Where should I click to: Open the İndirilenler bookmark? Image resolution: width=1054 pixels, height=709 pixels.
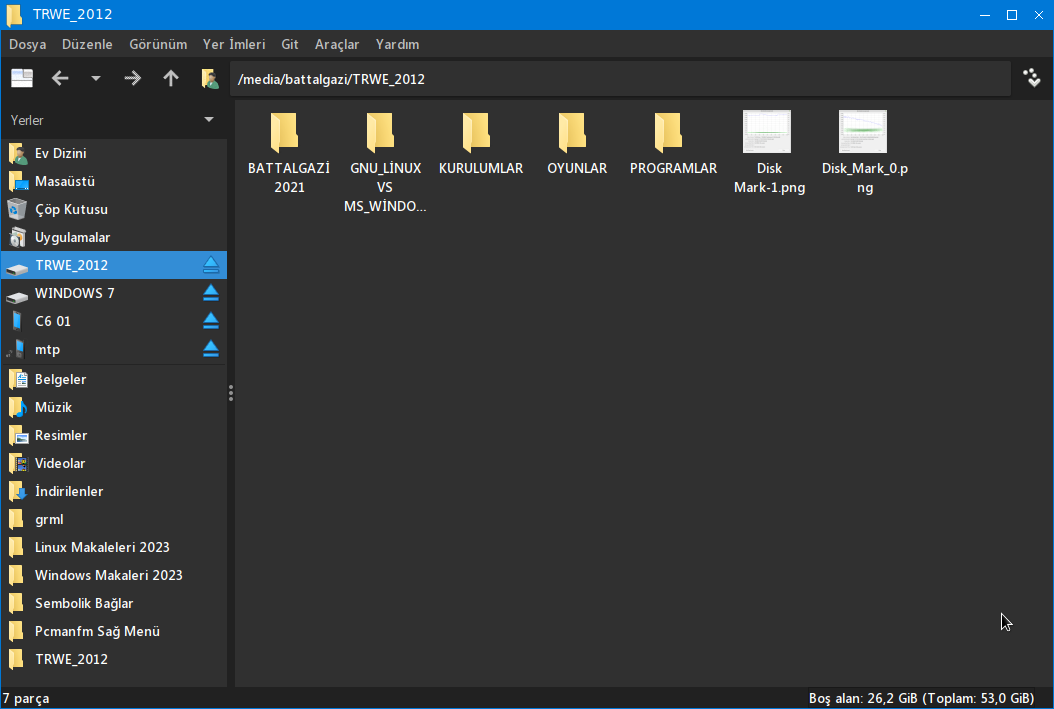(x=114, y=491)
